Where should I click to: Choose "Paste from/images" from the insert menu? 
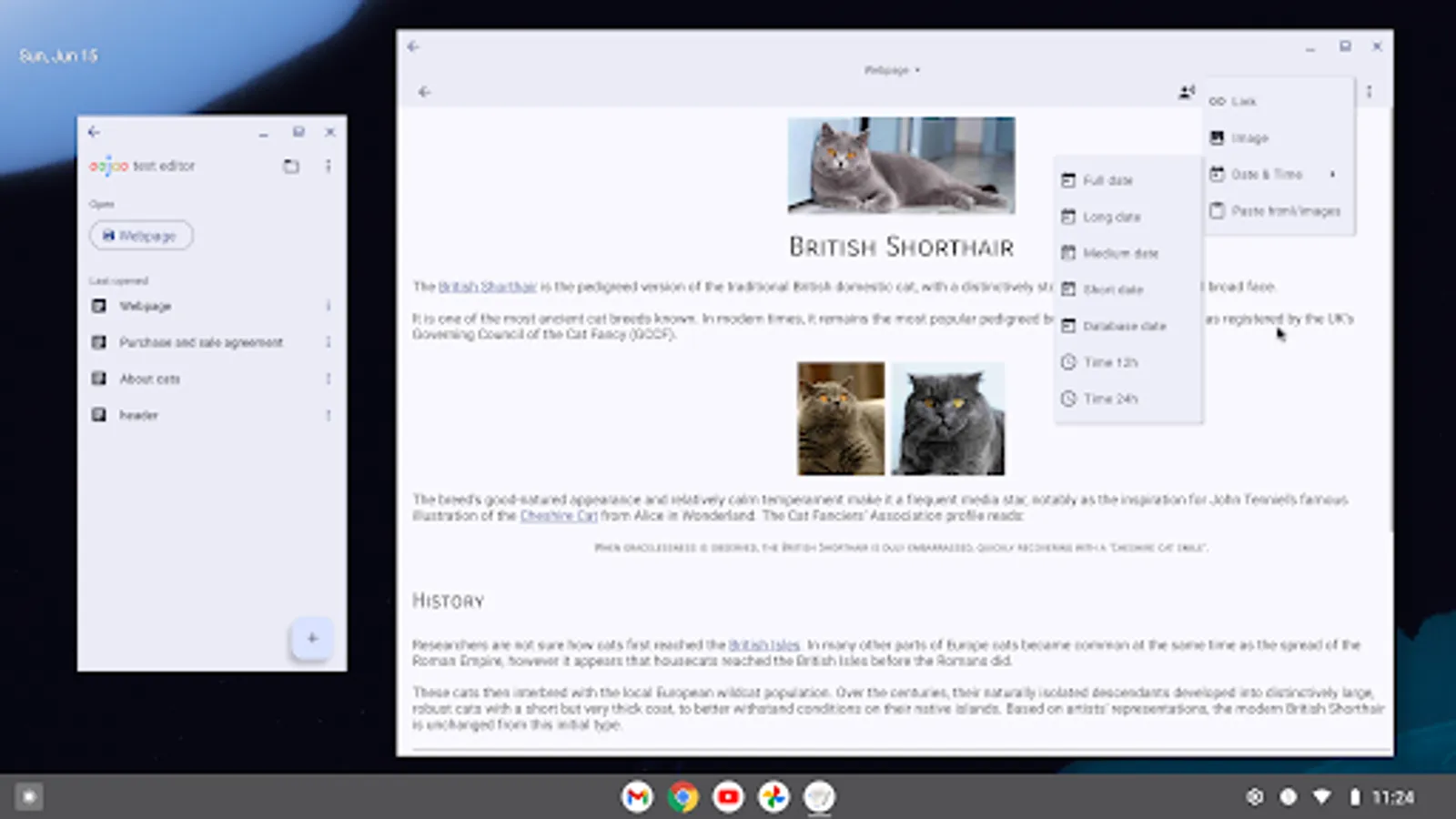click(x=1286, y=210)
